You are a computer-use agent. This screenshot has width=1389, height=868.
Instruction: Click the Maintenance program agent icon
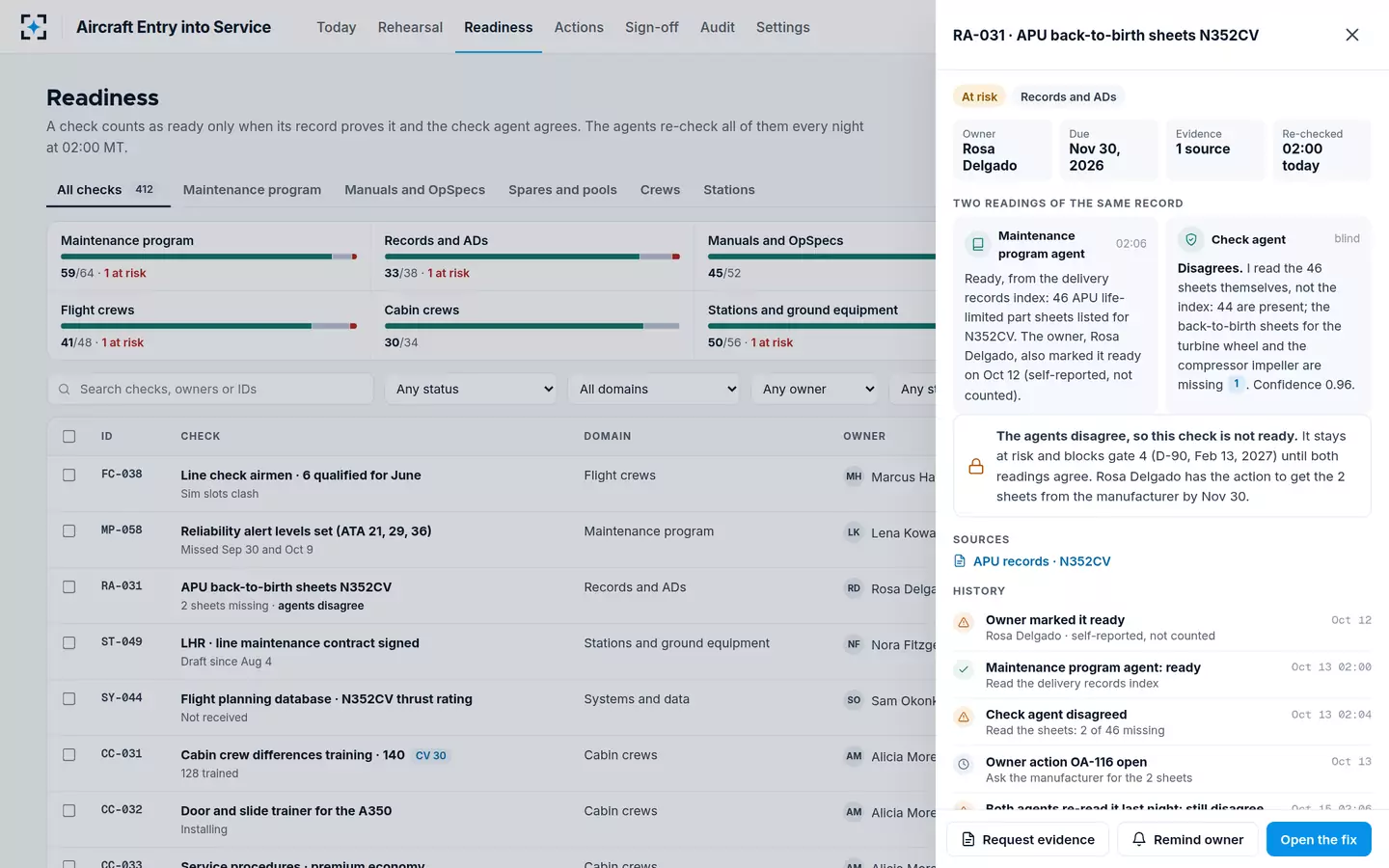coord(978,245)
